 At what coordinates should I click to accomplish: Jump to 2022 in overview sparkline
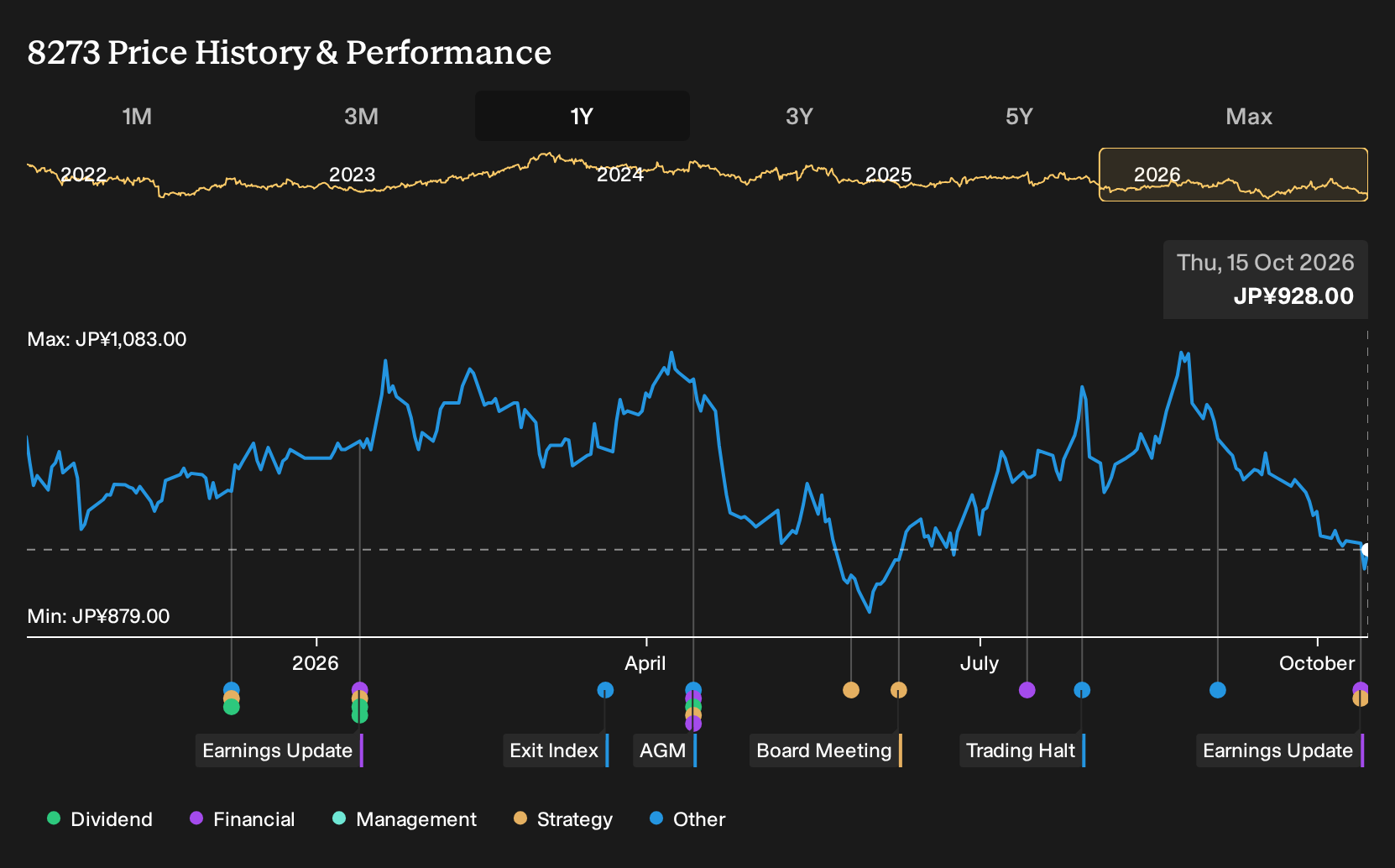point(84,175)
